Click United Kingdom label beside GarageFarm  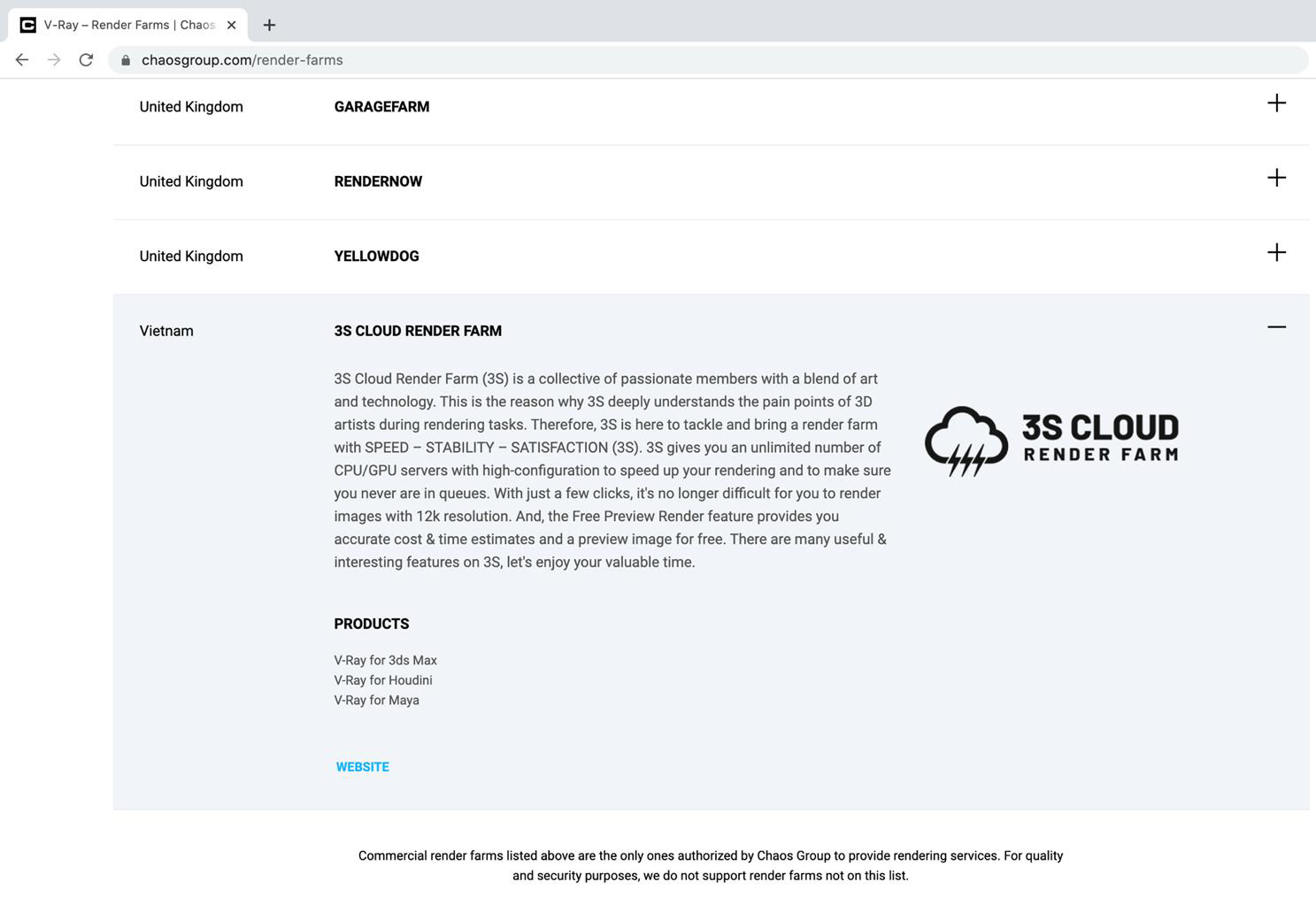click(191, 107)
